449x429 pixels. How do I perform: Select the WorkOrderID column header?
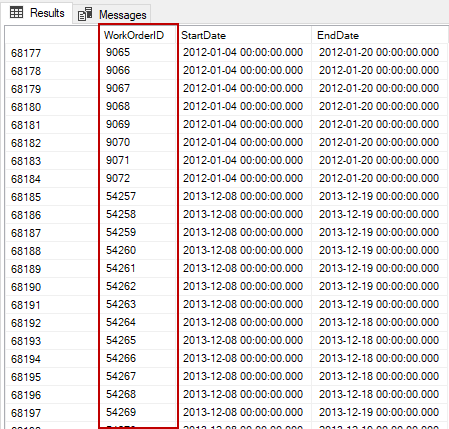137,35
